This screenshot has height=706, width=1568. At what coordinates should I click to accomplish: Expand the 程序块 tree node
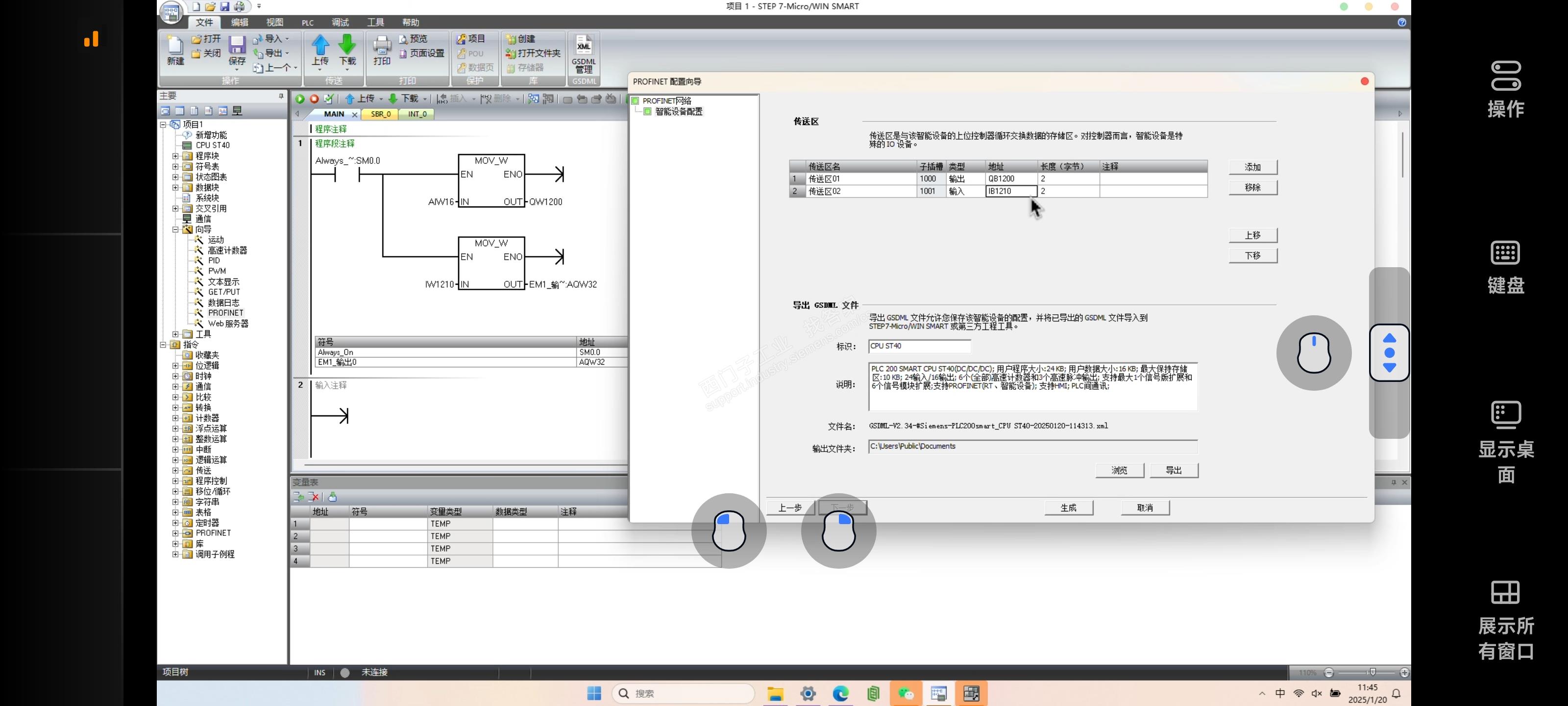(x=175, y=156)
